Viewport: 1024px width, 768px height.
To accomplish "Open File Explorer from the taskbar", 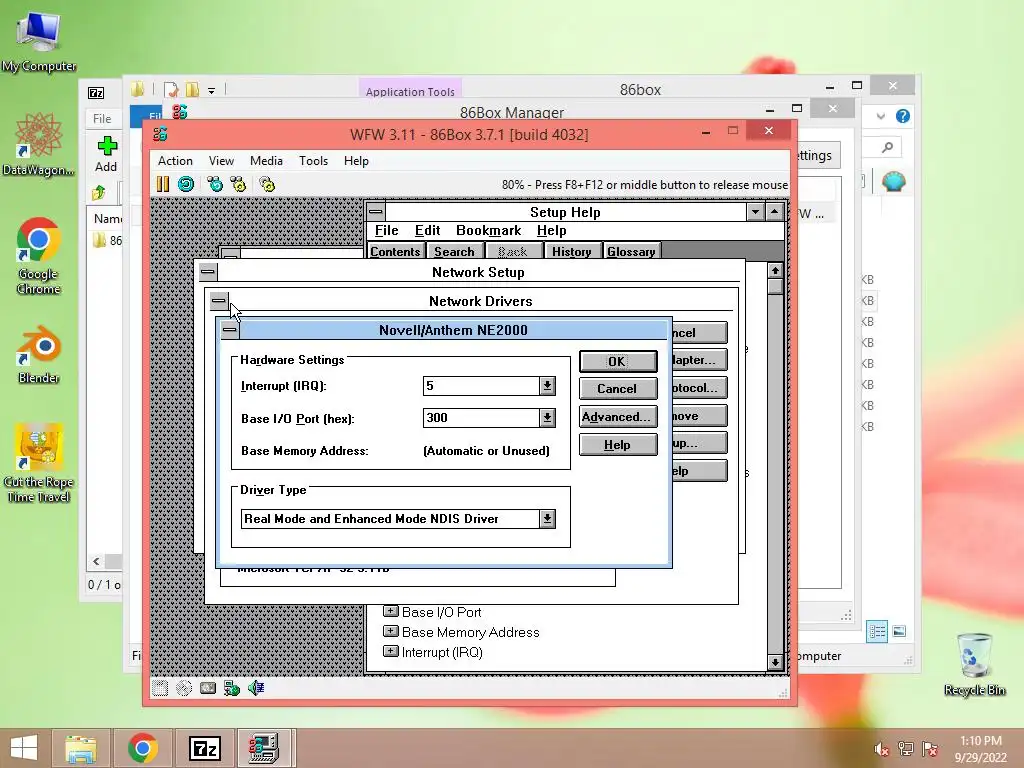I will pos(81,748).
